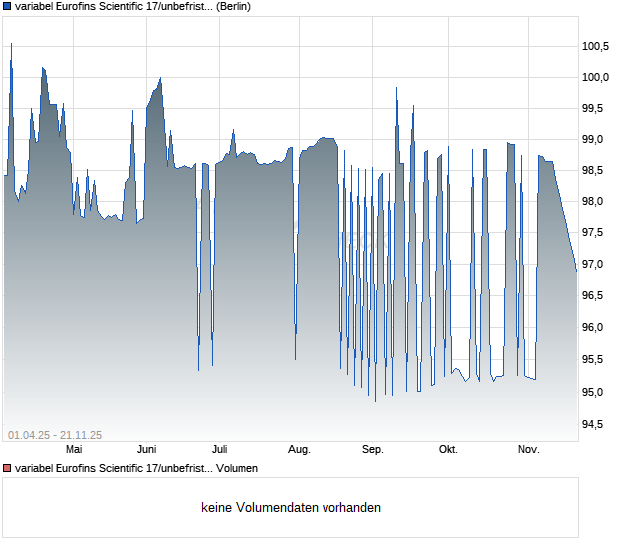620x546 pixels.
Task: Click the 'keine Volumendaten vorhanden' message
Action: (291, 508)
